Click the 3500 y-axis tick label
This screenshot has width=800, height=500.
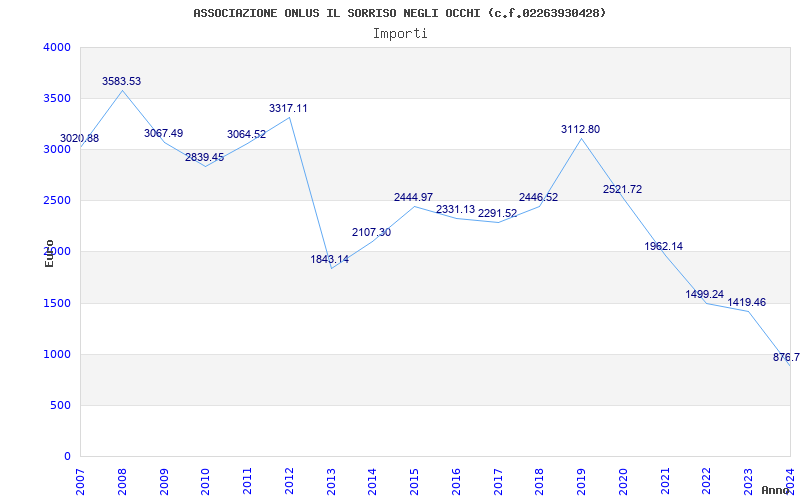coord(57,98)
